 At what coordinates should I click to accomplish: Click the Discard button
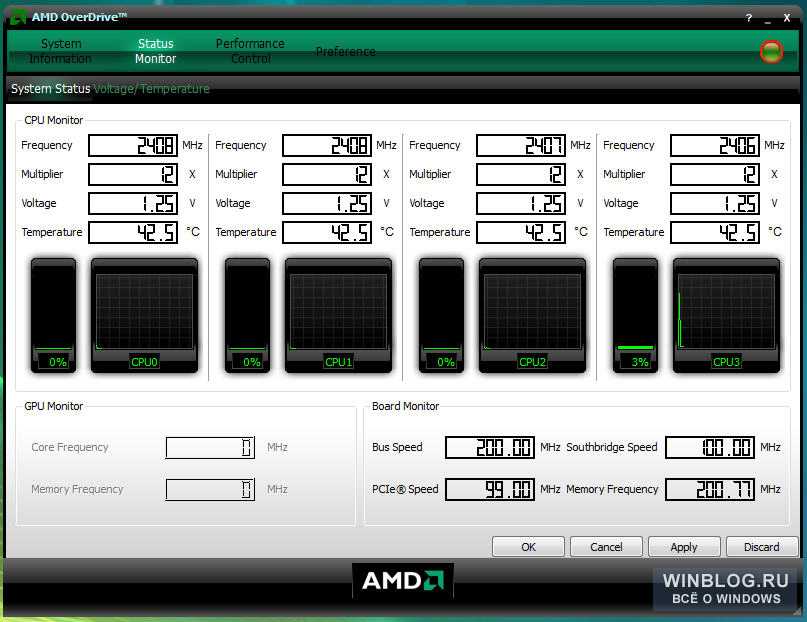[762, 547]
